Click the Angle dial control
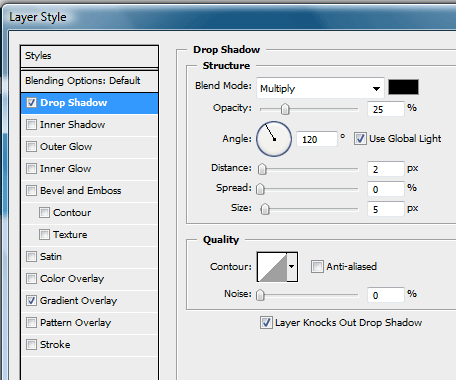The height and width of the screenshot is (380, 456). coord(274,139)
